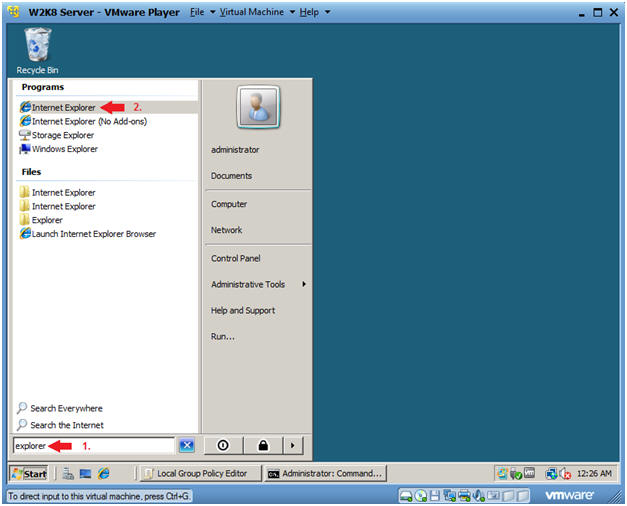Click the power button in Start menu
This screenshot has width=627, height=506.
[x=223, y=445]
